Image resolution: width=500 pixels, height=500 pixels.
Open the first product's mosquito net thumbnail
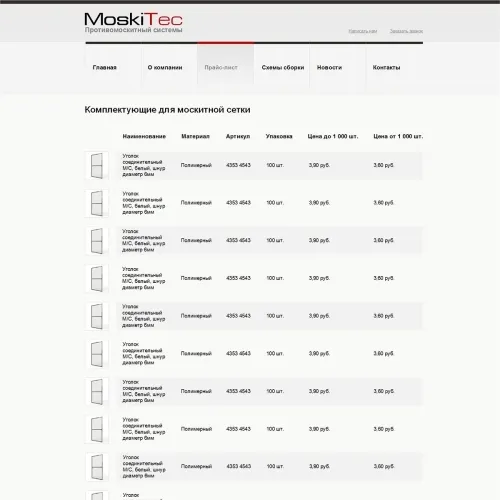click(97, 165)
